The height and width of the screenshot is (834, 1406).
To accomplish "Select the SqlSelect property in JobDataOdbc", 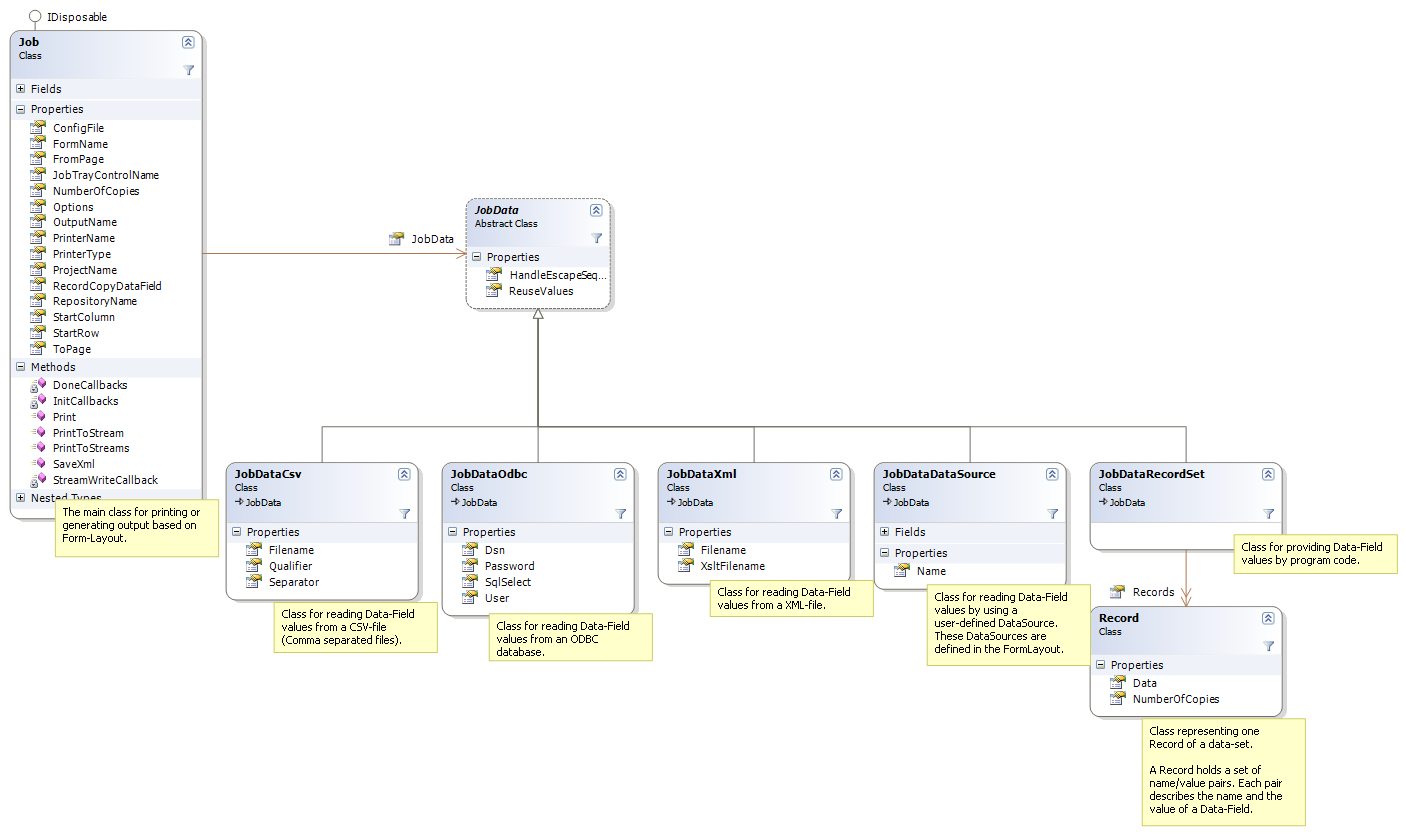I will click(507, 582).
